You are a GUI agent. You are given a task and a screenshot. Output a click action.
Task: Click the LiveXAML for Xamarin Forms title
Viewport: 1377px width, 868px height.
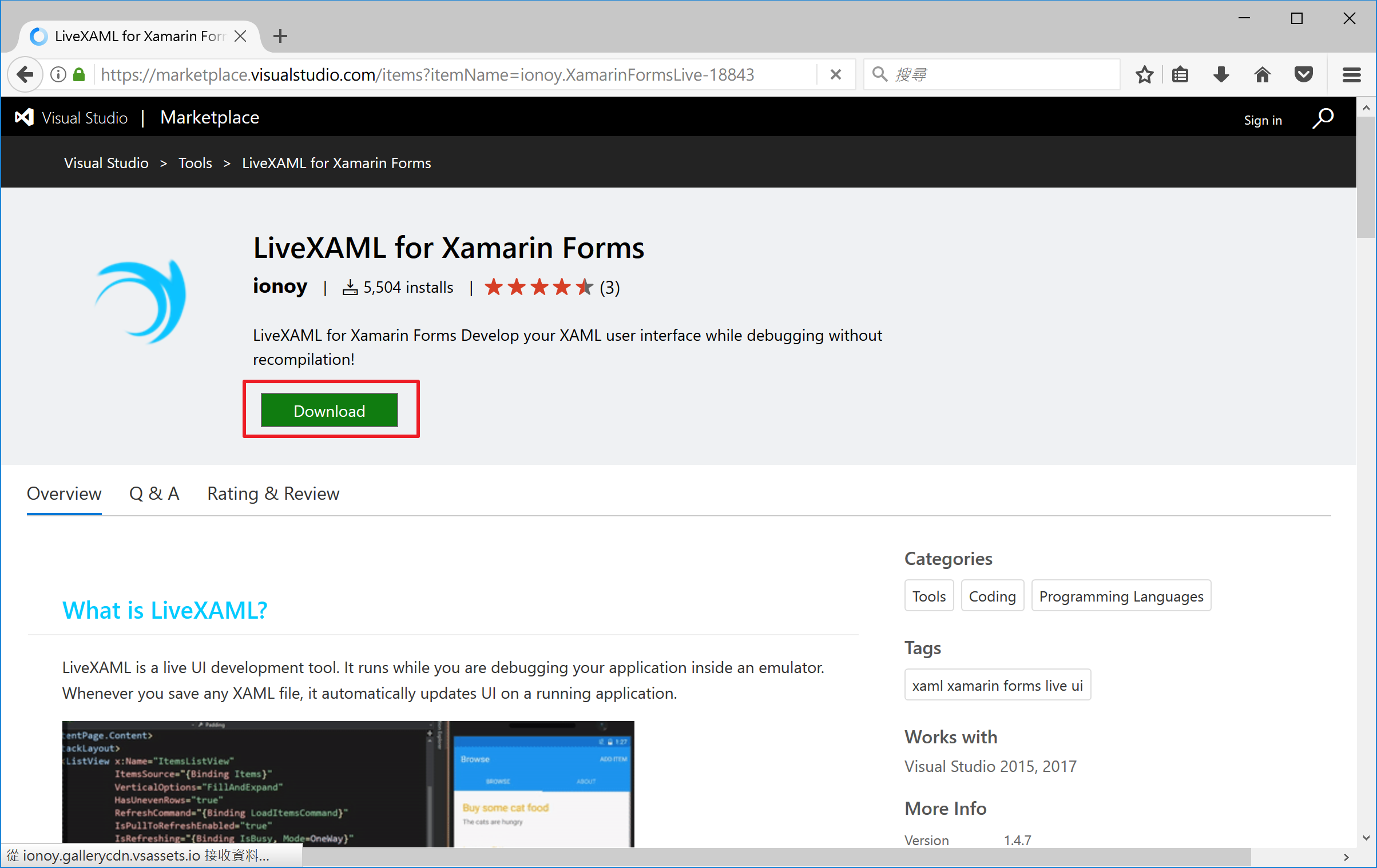coord(449,248)
